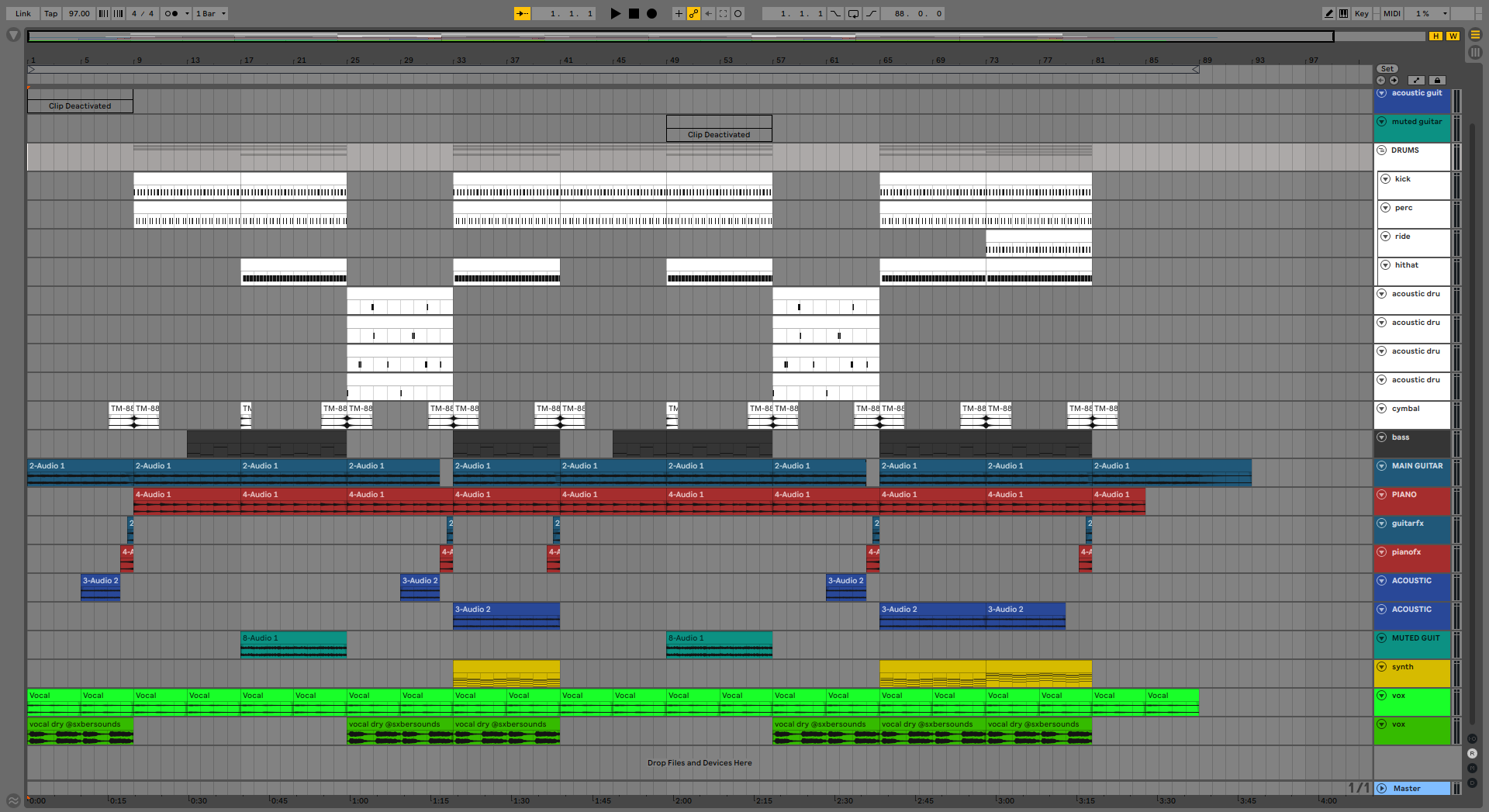Start playback with the Play button

point(615,13)
